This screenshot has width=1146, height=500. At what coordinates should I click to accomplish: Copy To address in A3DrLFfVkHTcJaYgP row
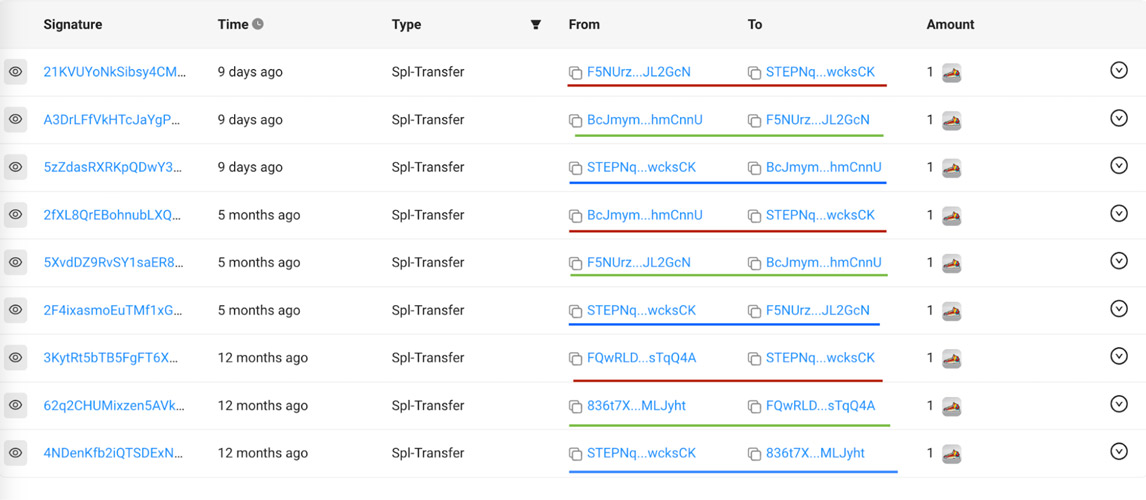754,121
